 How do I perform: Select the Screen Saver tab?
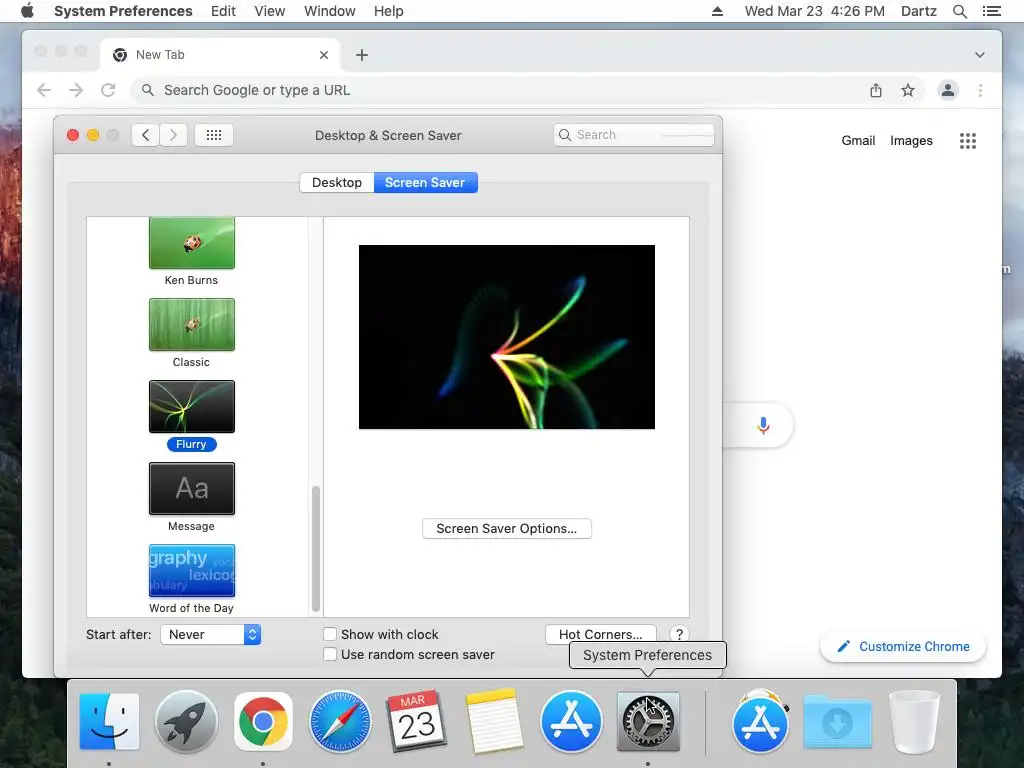point(425,182)
